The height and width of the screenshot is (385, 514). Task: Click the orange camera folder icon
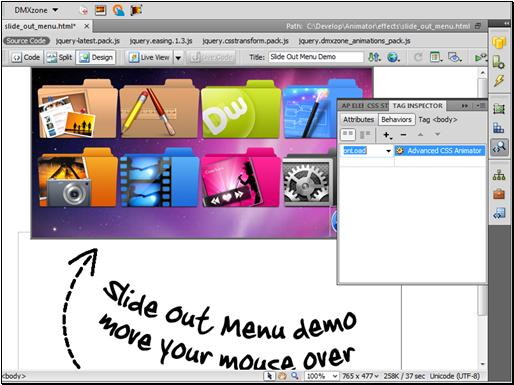(77, 177)
